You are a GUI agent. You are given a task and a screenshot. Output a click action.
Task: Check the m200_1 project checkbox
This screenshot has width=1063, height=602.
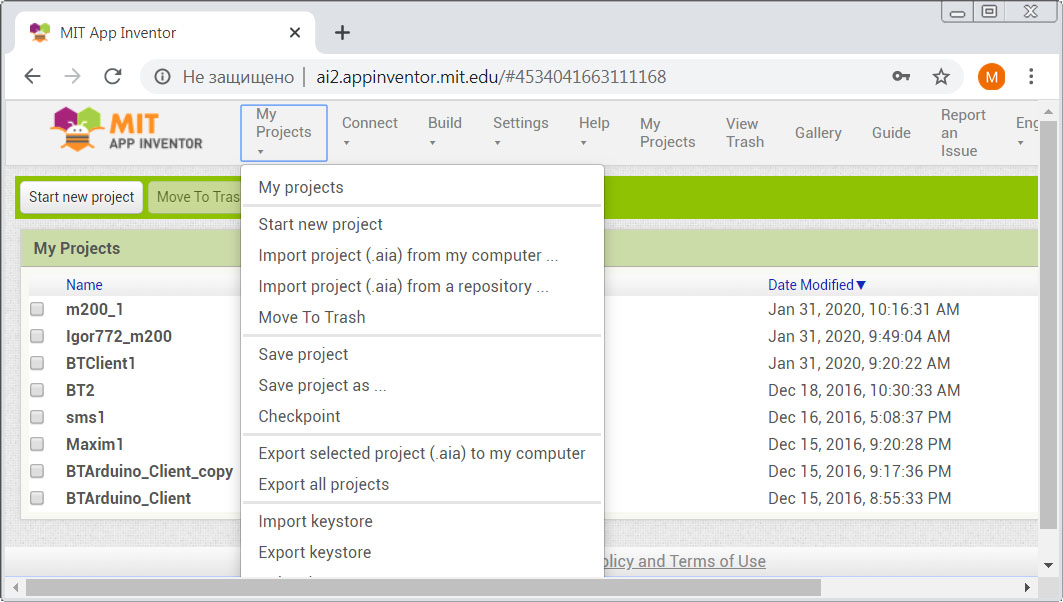[x=37, y=310]
